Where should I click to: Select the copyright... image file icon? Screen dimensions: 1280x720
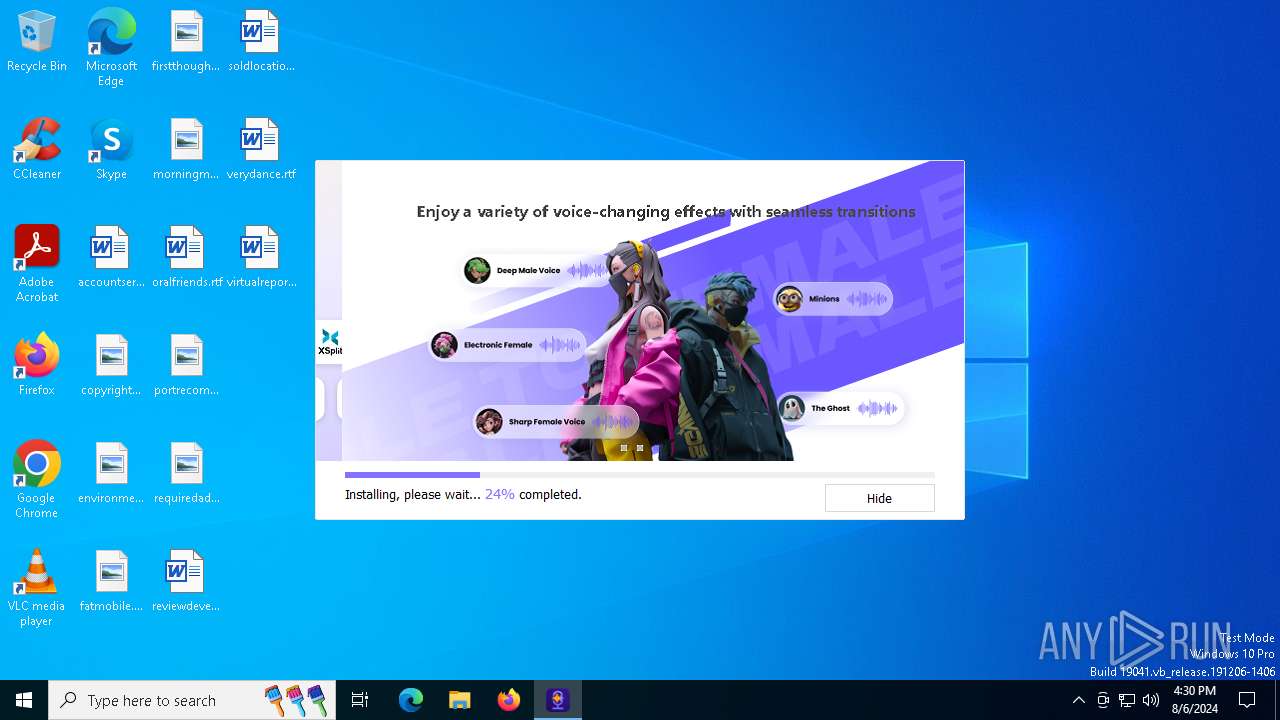111,365
